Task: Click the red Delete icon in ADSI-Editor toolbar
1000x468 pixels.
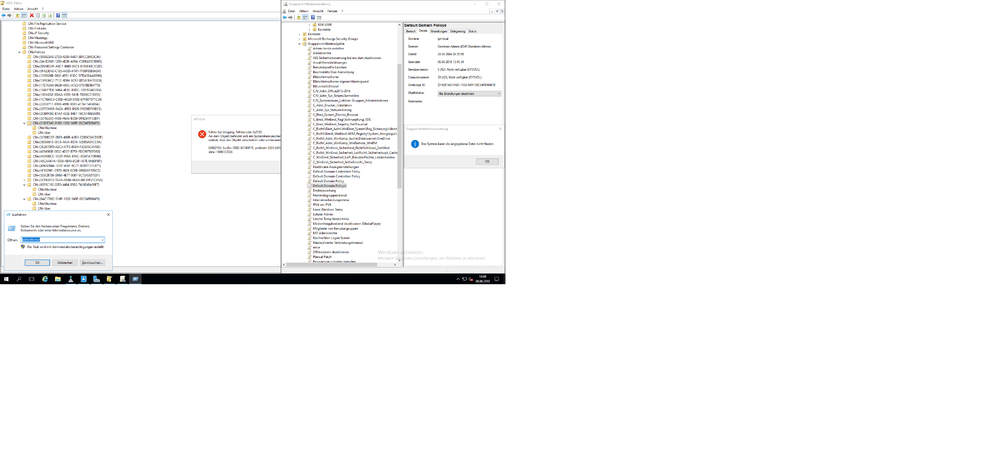Action: click(x=32, y=16)
